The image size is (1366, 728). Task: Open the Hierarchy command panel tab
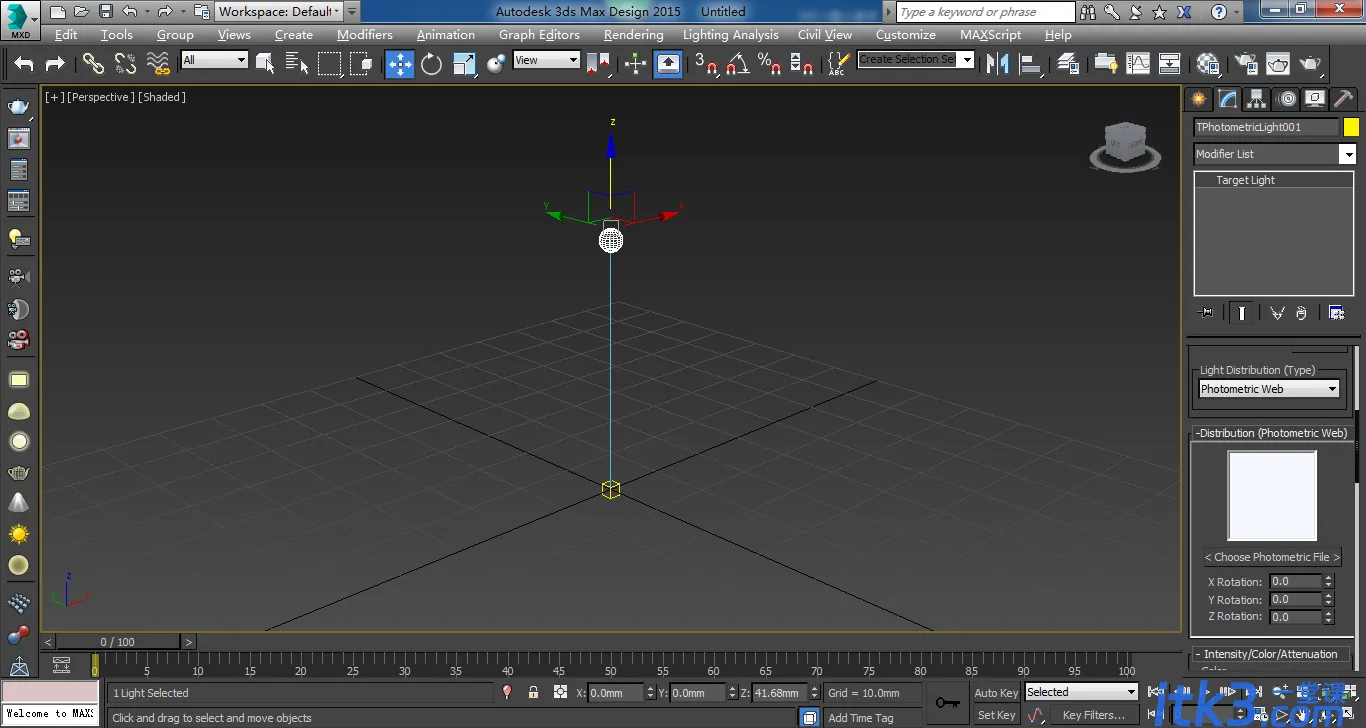click(x=1257, y=99)
